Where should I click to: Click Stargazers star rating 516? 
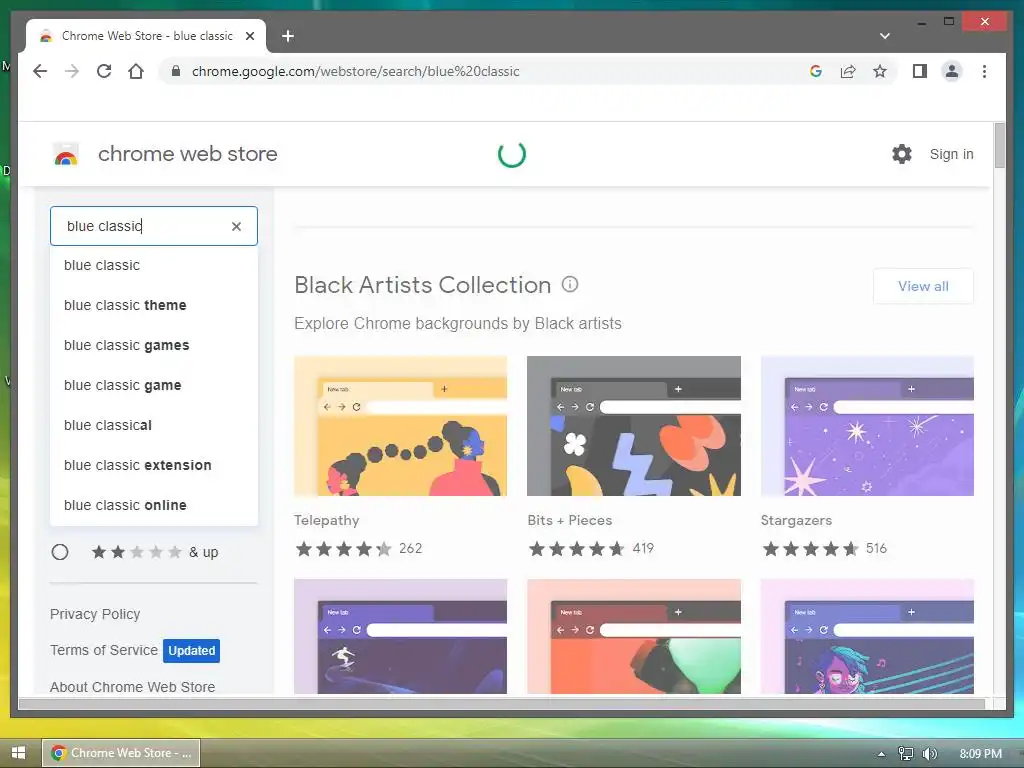(x=825, y=549)
